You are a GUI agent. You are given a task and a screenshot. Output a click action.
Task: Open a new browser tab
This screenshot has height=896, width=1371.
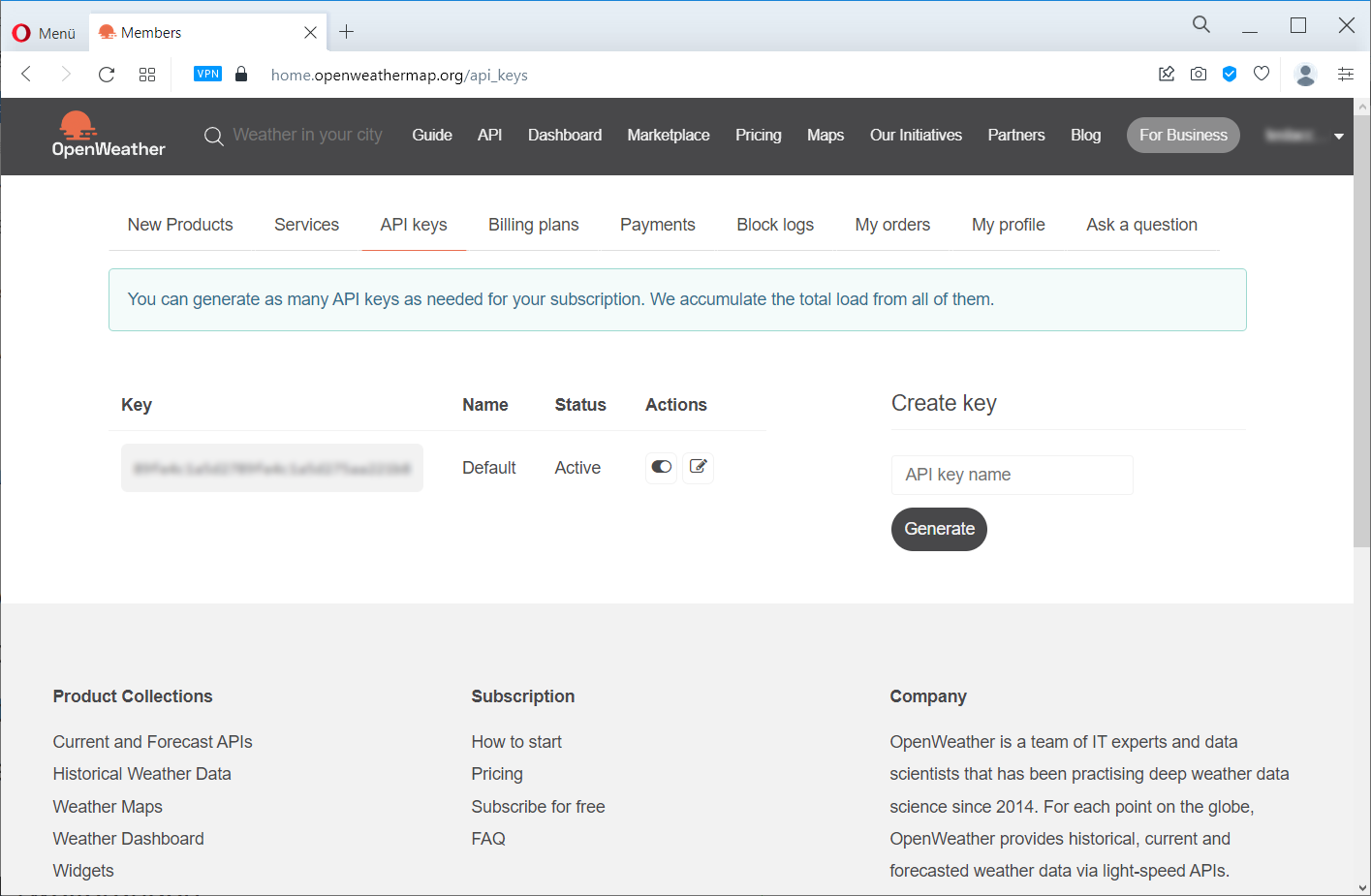346,33
